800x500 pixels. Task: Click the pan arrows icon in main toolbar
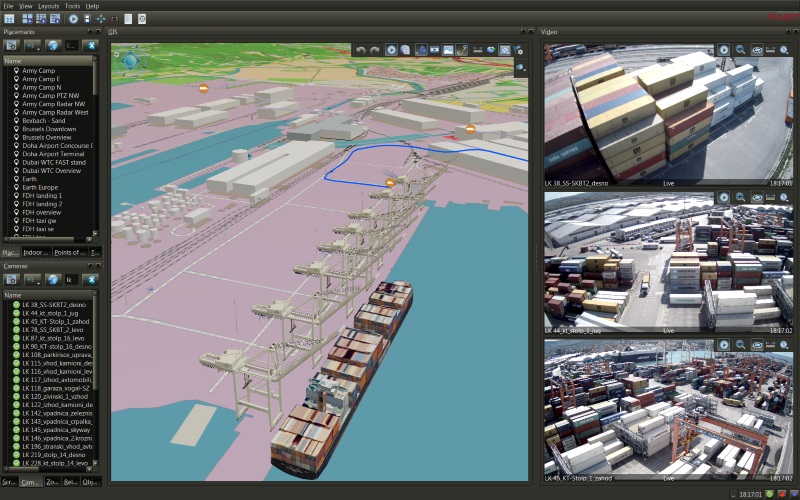click(x=101, y=19)
